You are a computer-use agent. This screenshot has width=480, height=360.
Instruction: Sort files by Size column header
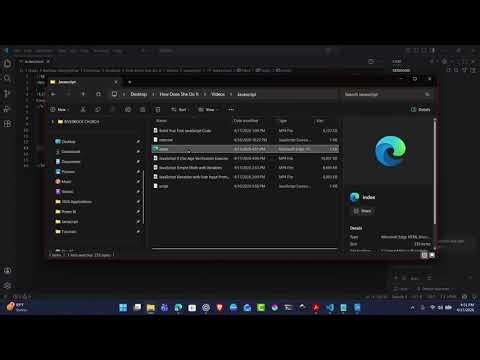[x=320, y=121]
